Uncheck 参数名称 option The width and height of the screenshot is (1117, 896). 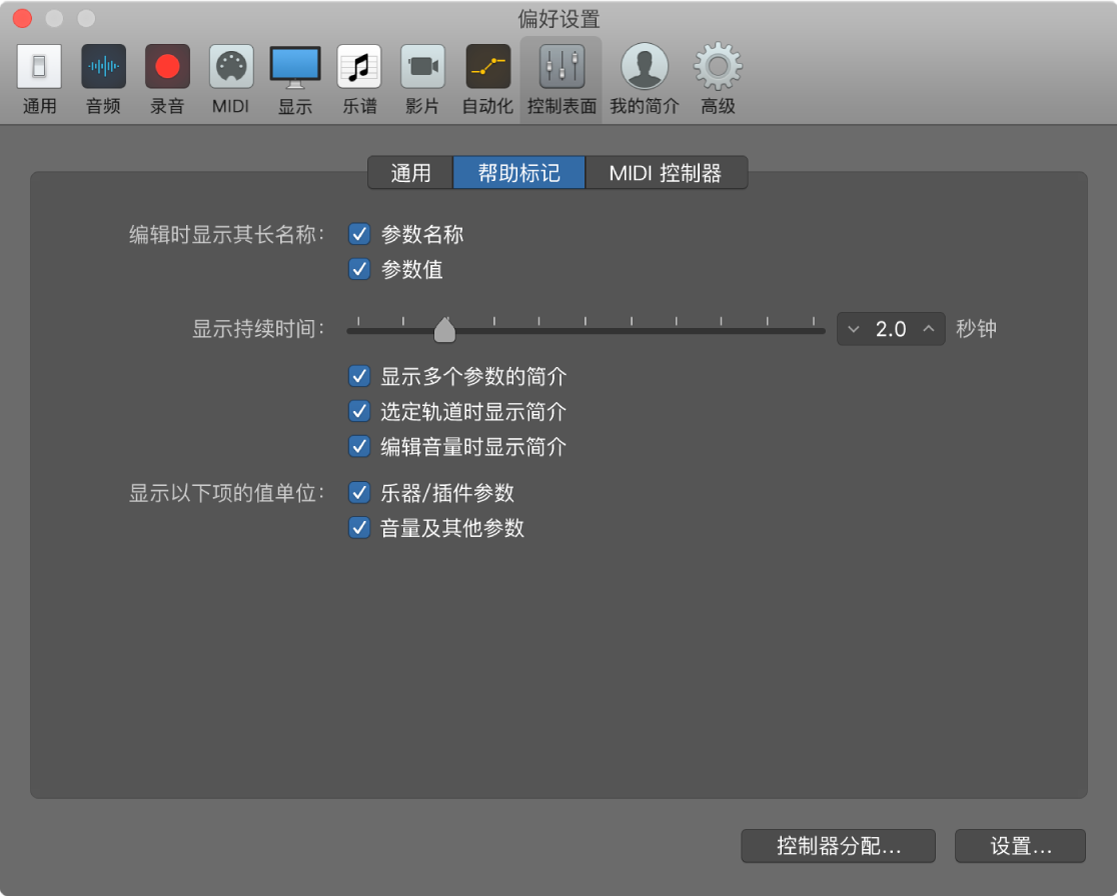[x=359, y=234]
